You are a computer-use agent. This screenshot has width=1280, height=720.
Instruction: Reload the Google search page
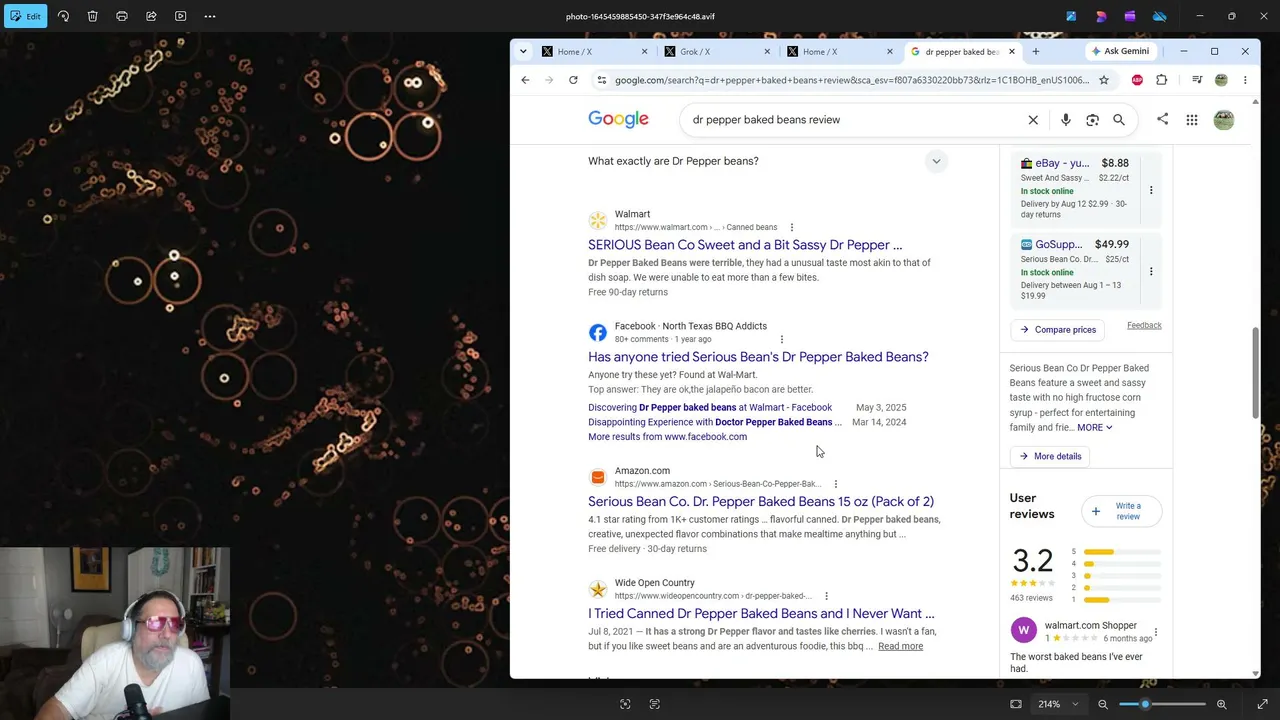pyautogui.click(x=573, y=80)
